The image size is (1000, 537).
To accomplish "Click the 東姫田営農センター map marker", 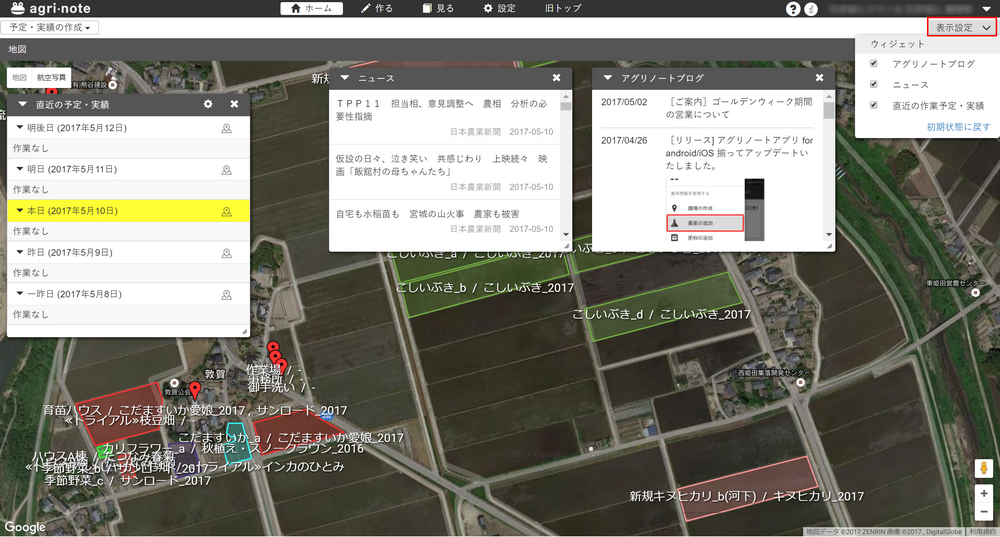I will click(975, 292).
